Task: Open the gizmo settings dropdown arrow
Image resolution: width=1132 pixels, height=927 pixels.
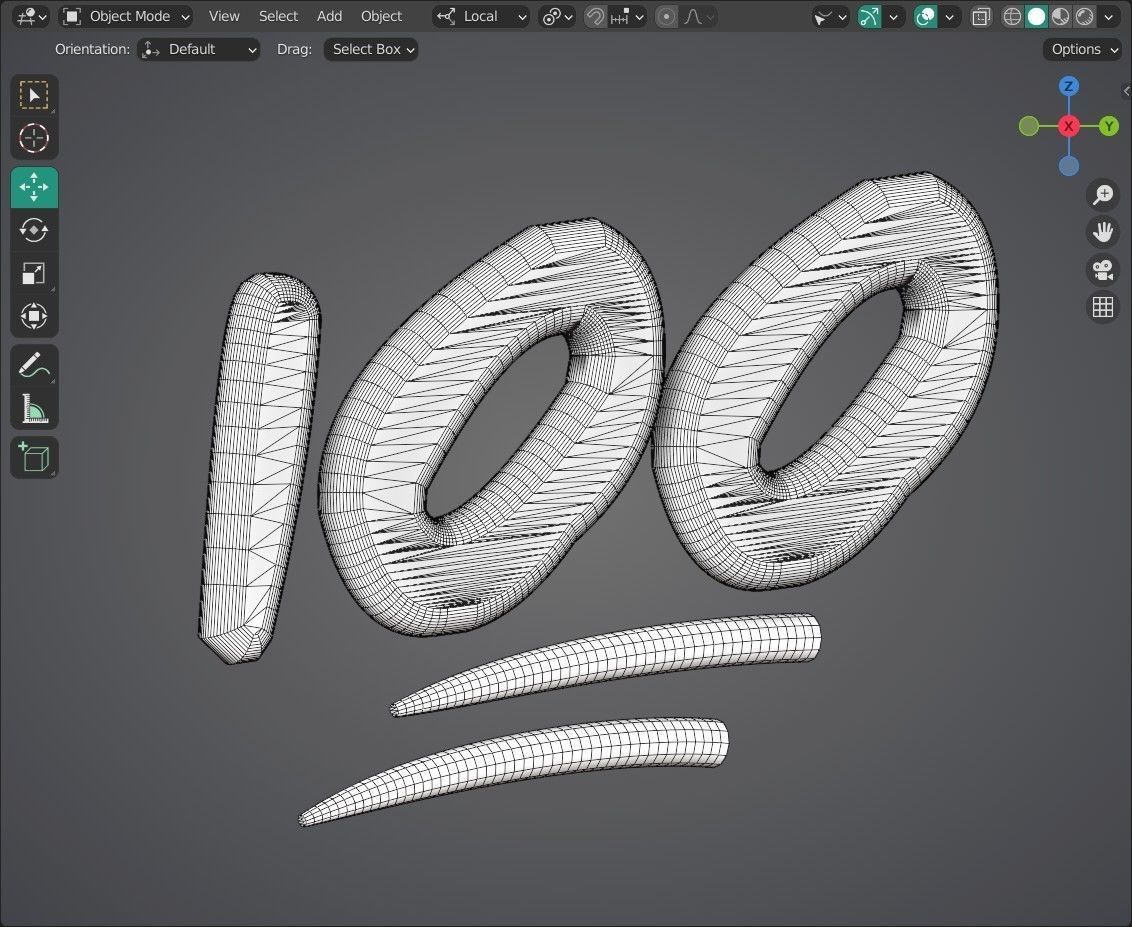Action: [894, 17]
